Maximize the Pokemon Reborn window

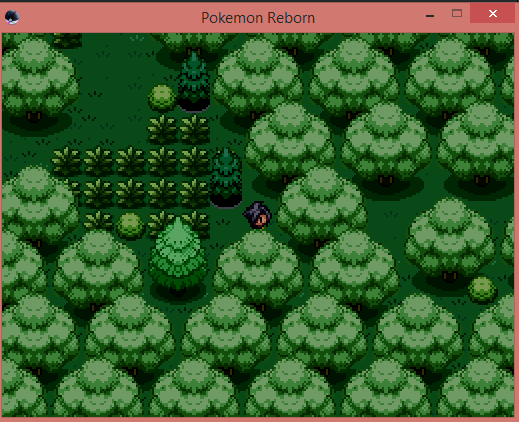pos(457,14)
